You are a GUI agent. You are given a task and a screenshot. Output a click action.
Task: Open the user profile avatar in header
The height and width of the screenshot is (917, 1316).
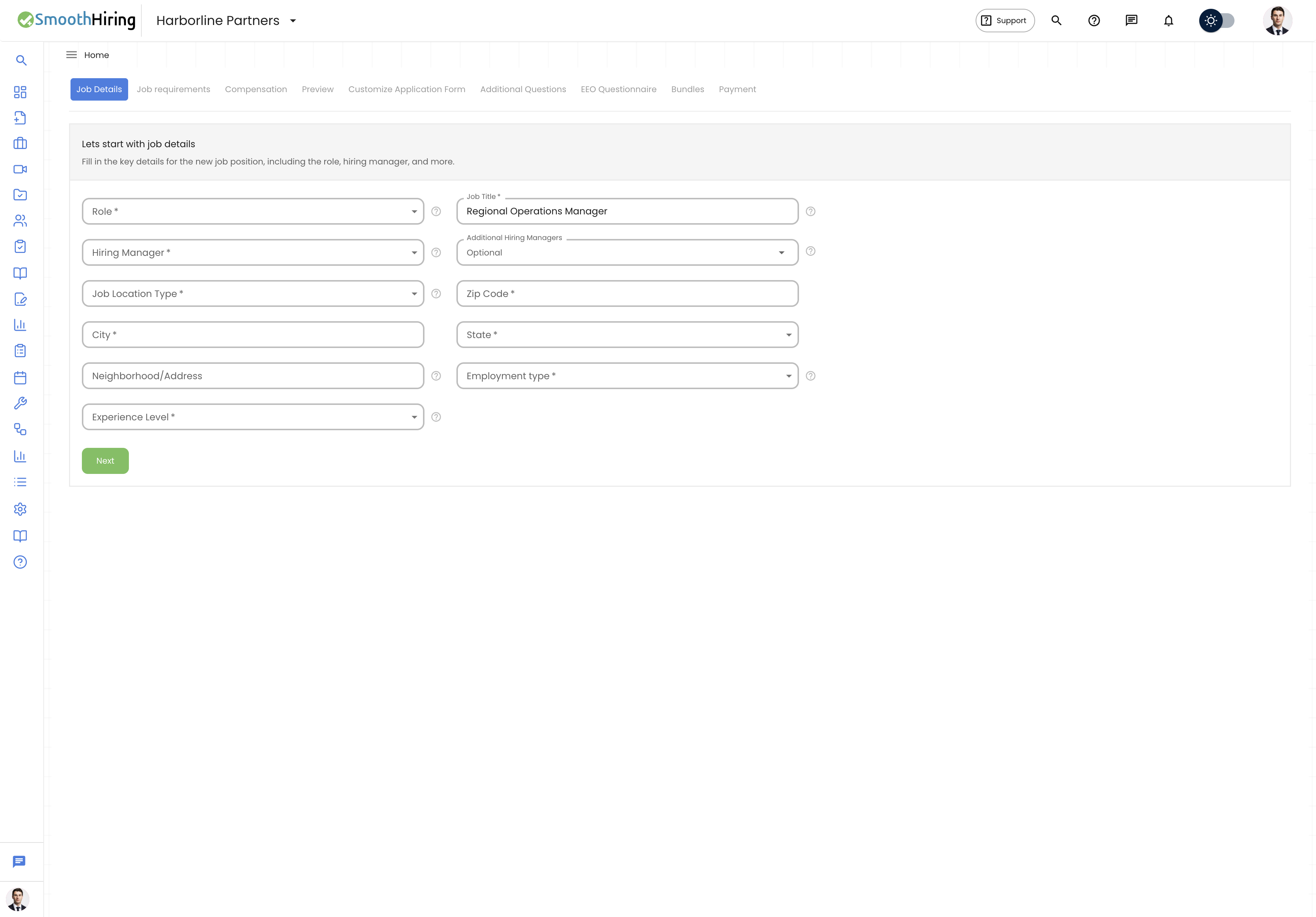click(x=1277, y=21)
